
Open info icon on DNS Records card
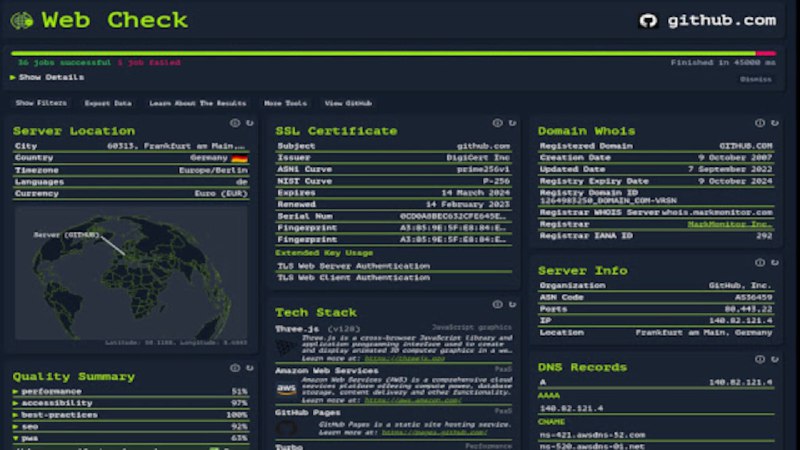point(760,359)
